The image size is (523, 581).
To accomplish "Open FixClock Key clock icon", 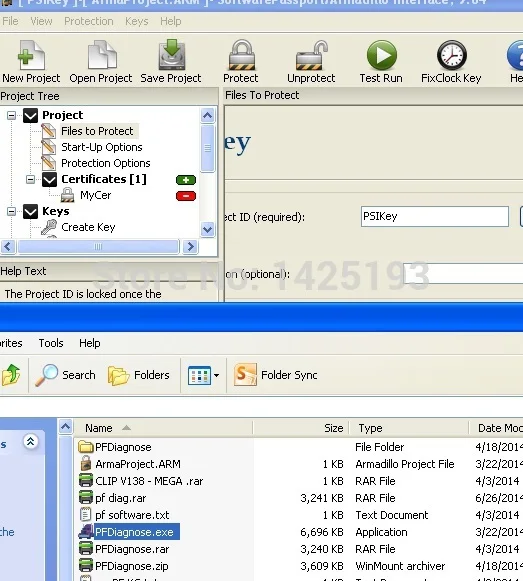I will pyautogui.click(x=451, y=55).
